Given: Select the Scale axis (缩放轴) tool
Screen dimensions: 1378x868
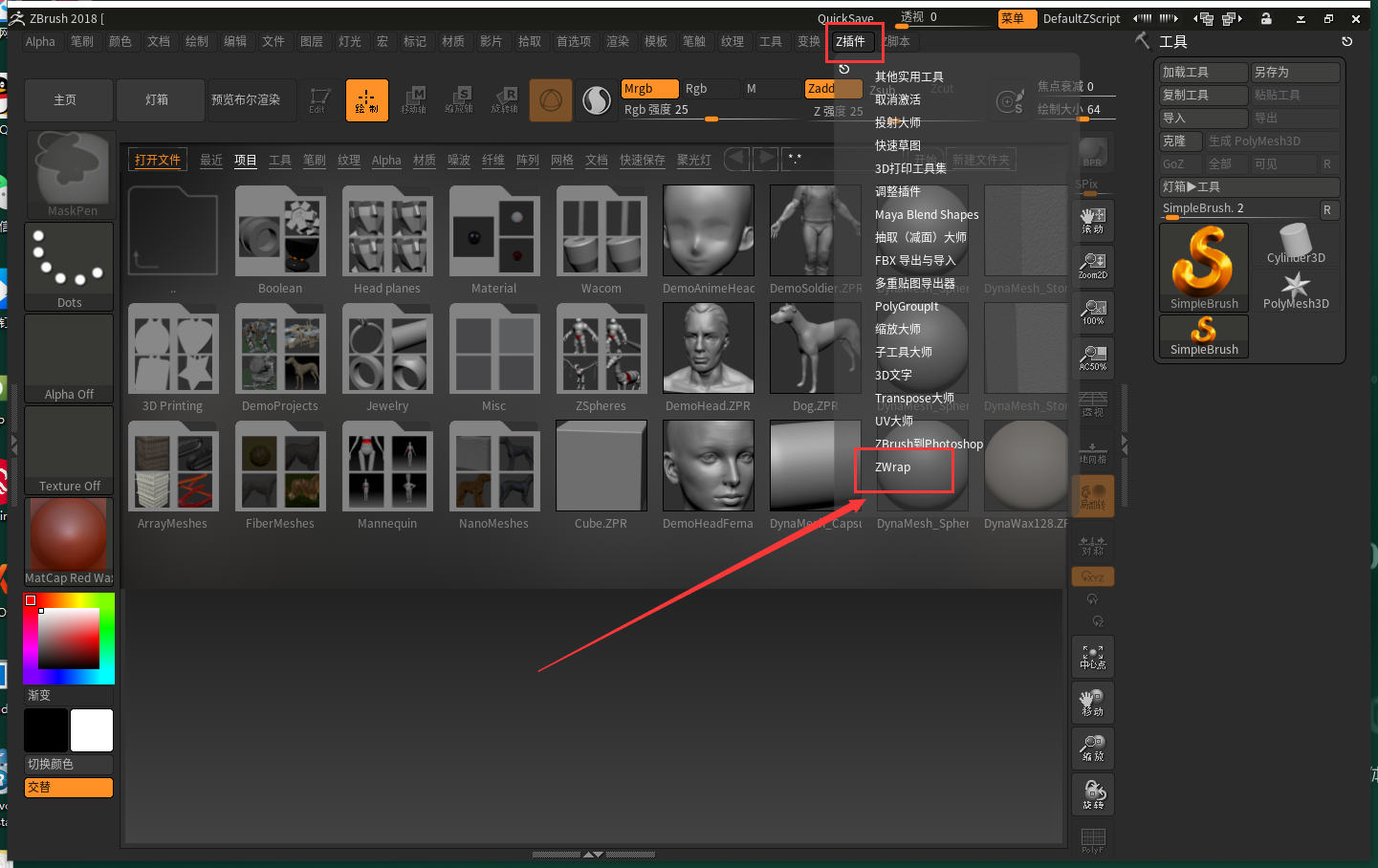Looking at the screenshot, I should (460, 99).
